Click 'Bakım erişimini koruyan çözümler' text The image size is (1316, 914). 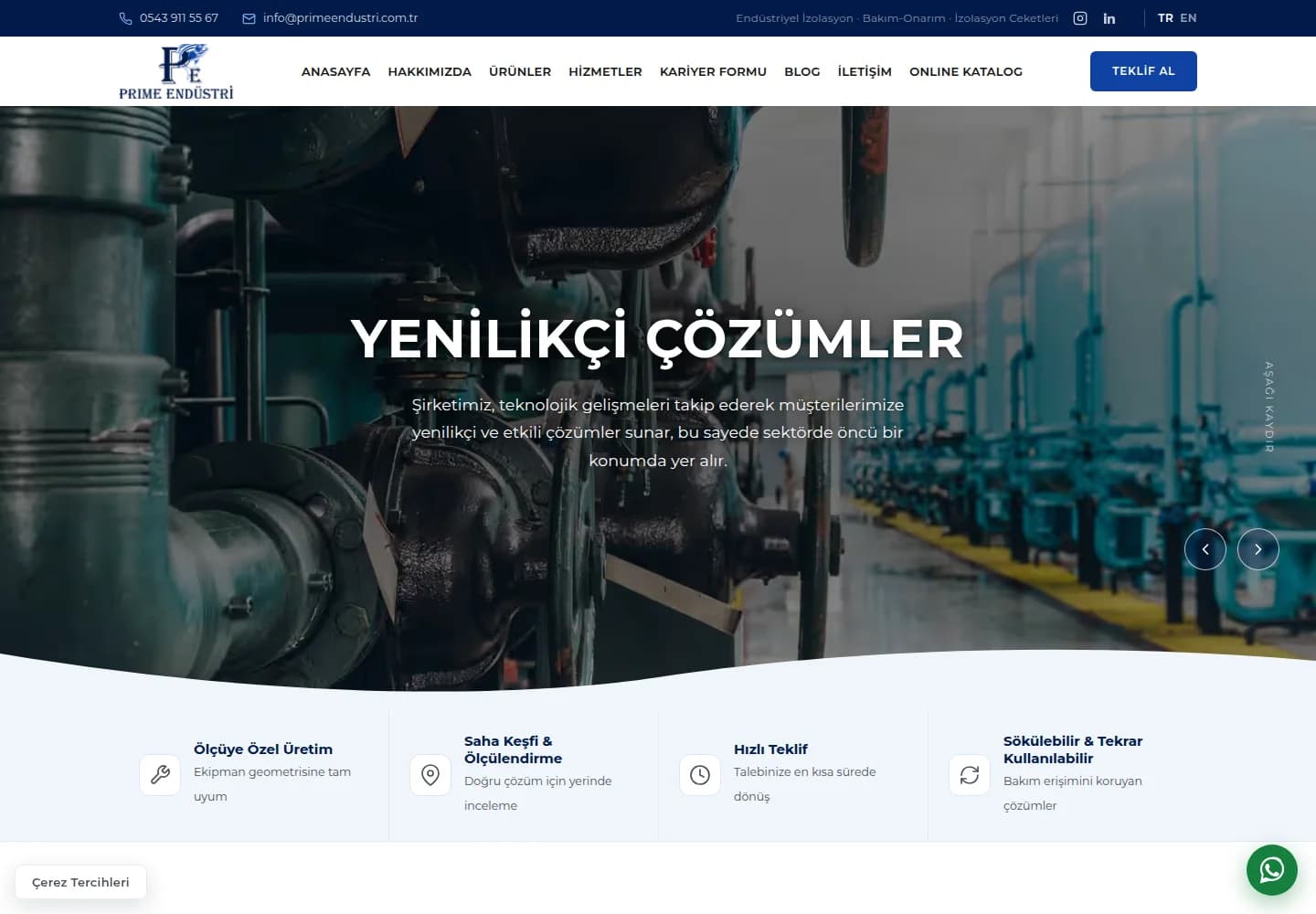pos(1073,793)
